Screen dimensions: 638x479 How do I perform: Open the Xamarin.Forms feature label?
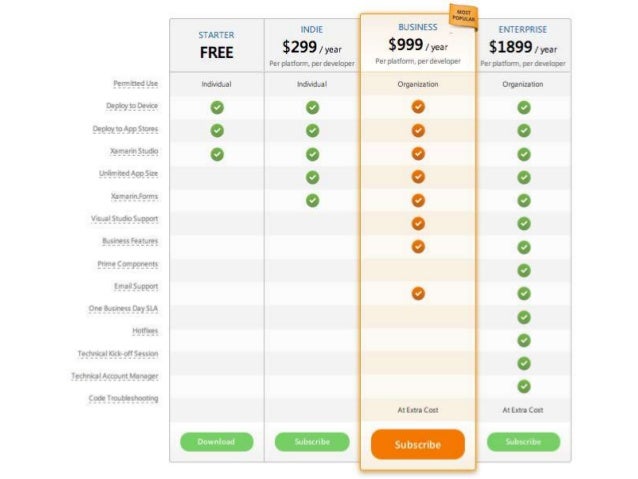point(134,196)
